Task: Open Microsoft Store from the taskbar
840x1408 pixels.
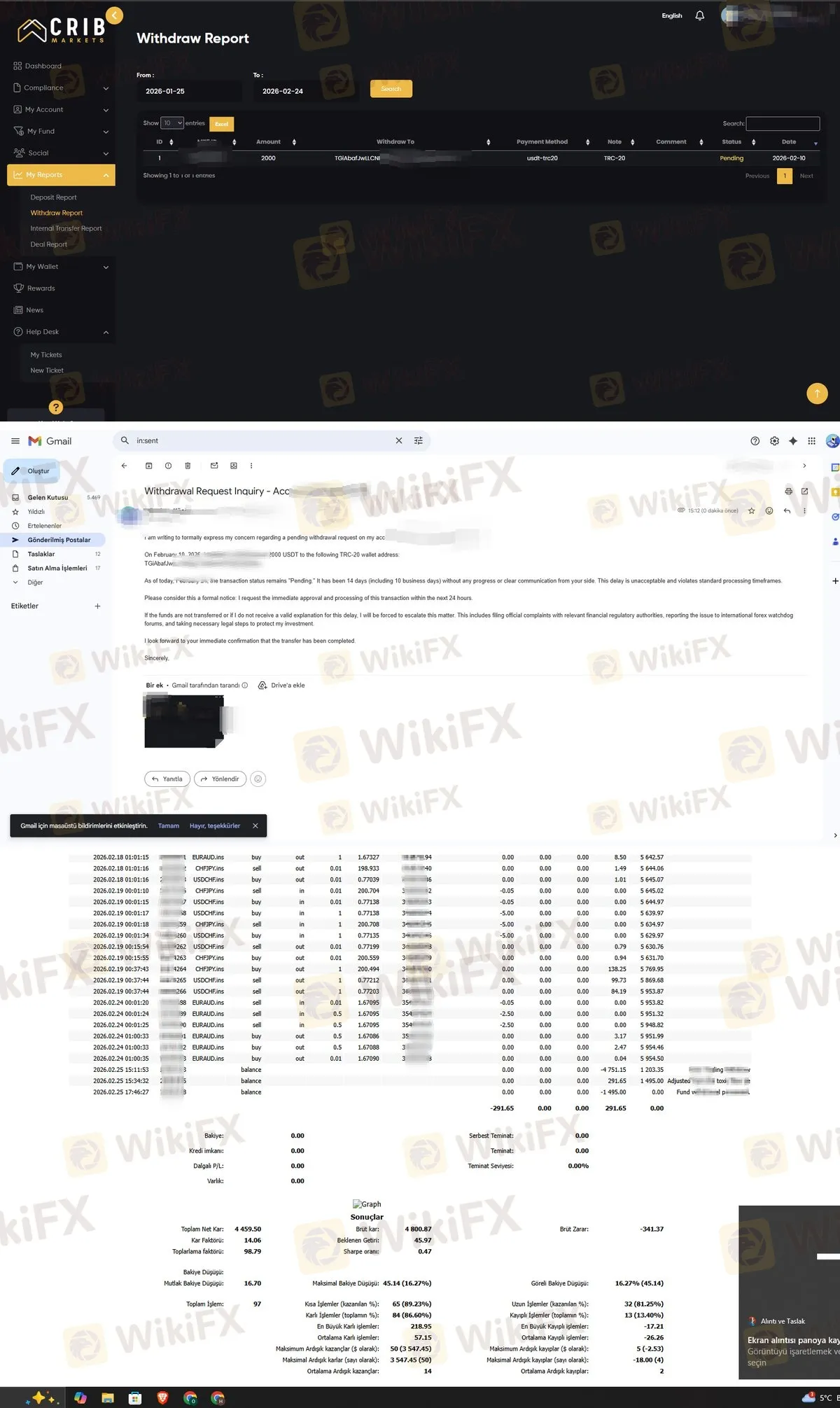Action: click(135, 1398)
